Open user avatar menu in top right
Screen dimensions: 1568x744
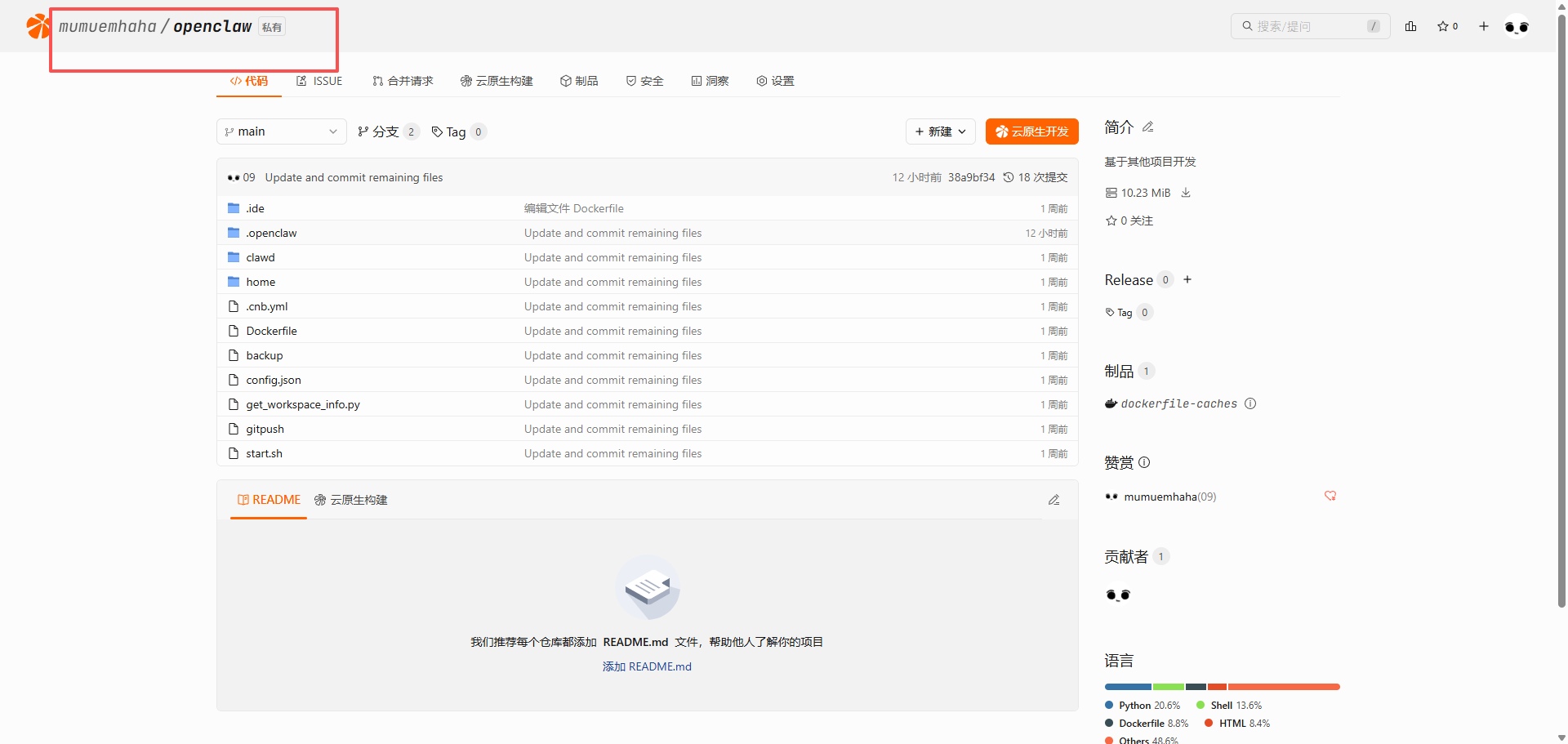tap(1517, 27)
